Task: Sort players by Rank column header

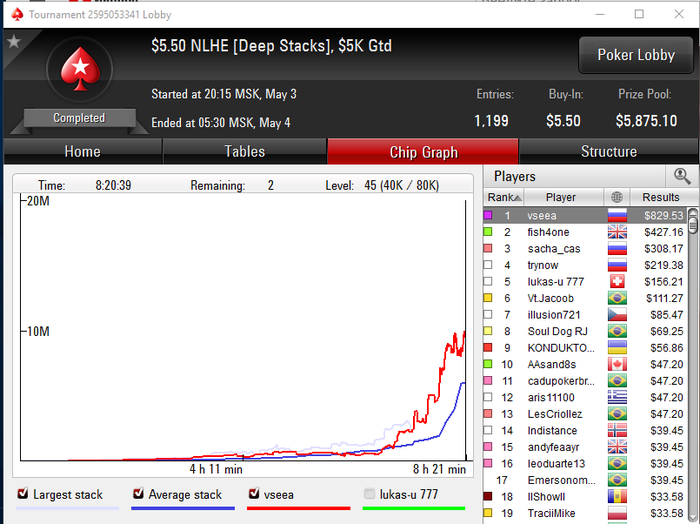Action: tap(504, 197)
